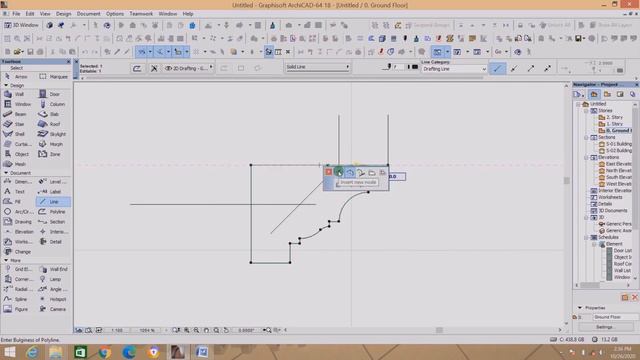This screenshot has width=640, height=360.
Task: Select the Roof tool
Action: click(x=50, y=124)
